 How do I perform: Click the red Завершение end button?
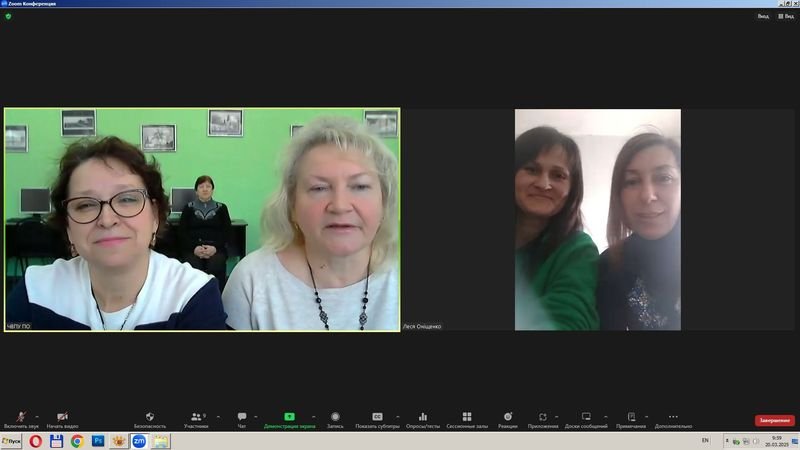click(774, 421)
